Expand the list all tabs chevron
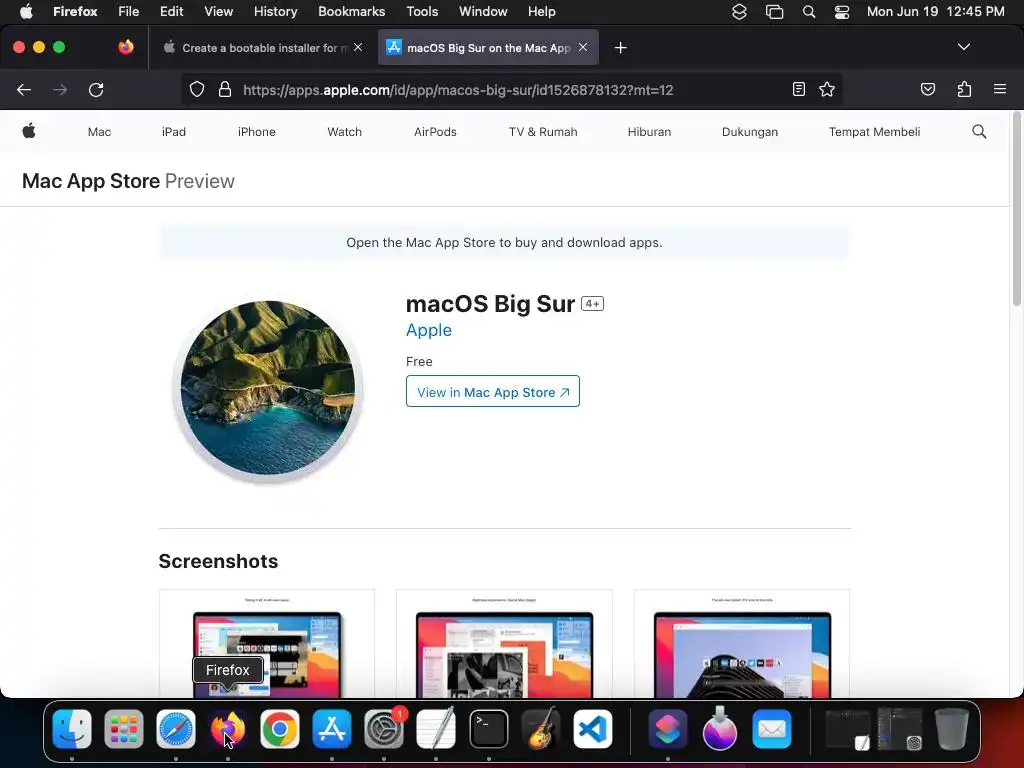Viewport: 1024px width, 768px height. (x=964, y=47)
